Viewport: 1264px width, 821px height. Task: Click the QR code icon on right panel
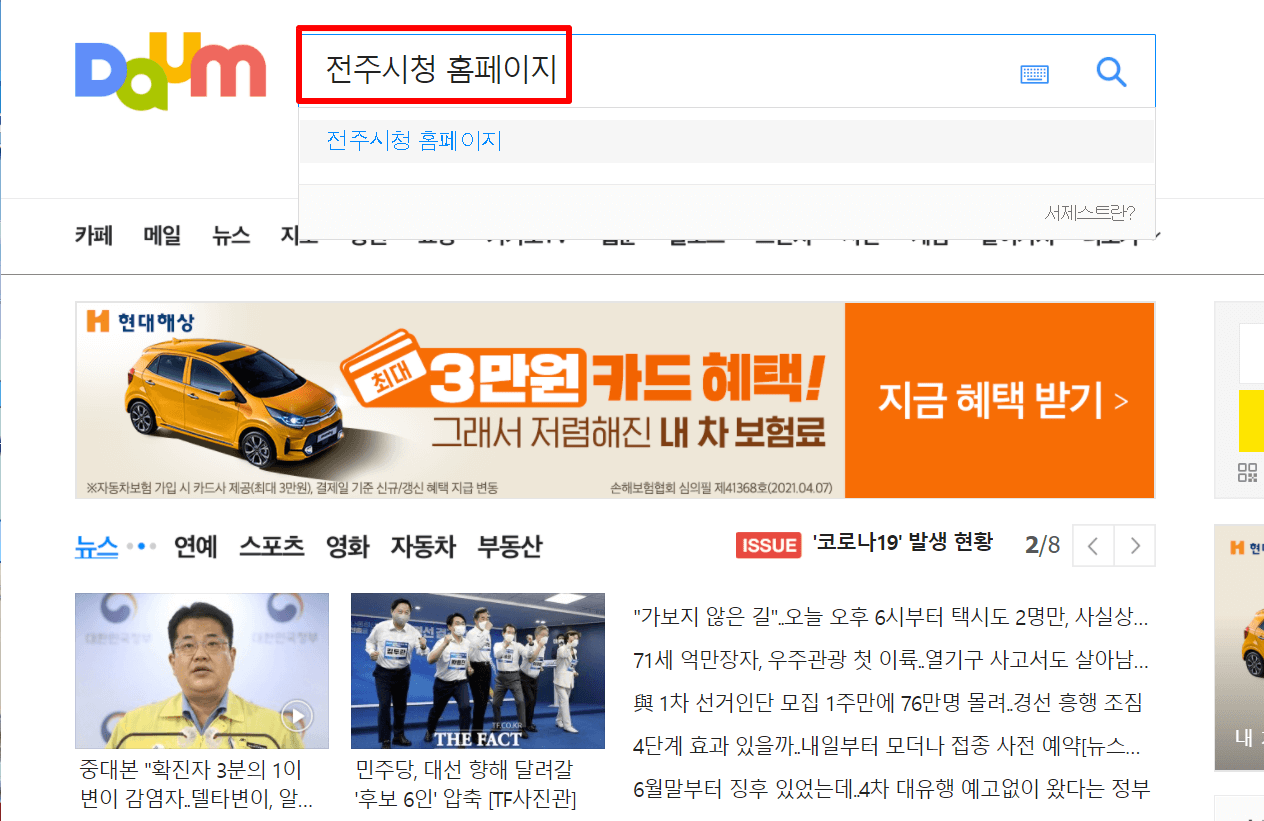click(1247, 474)
